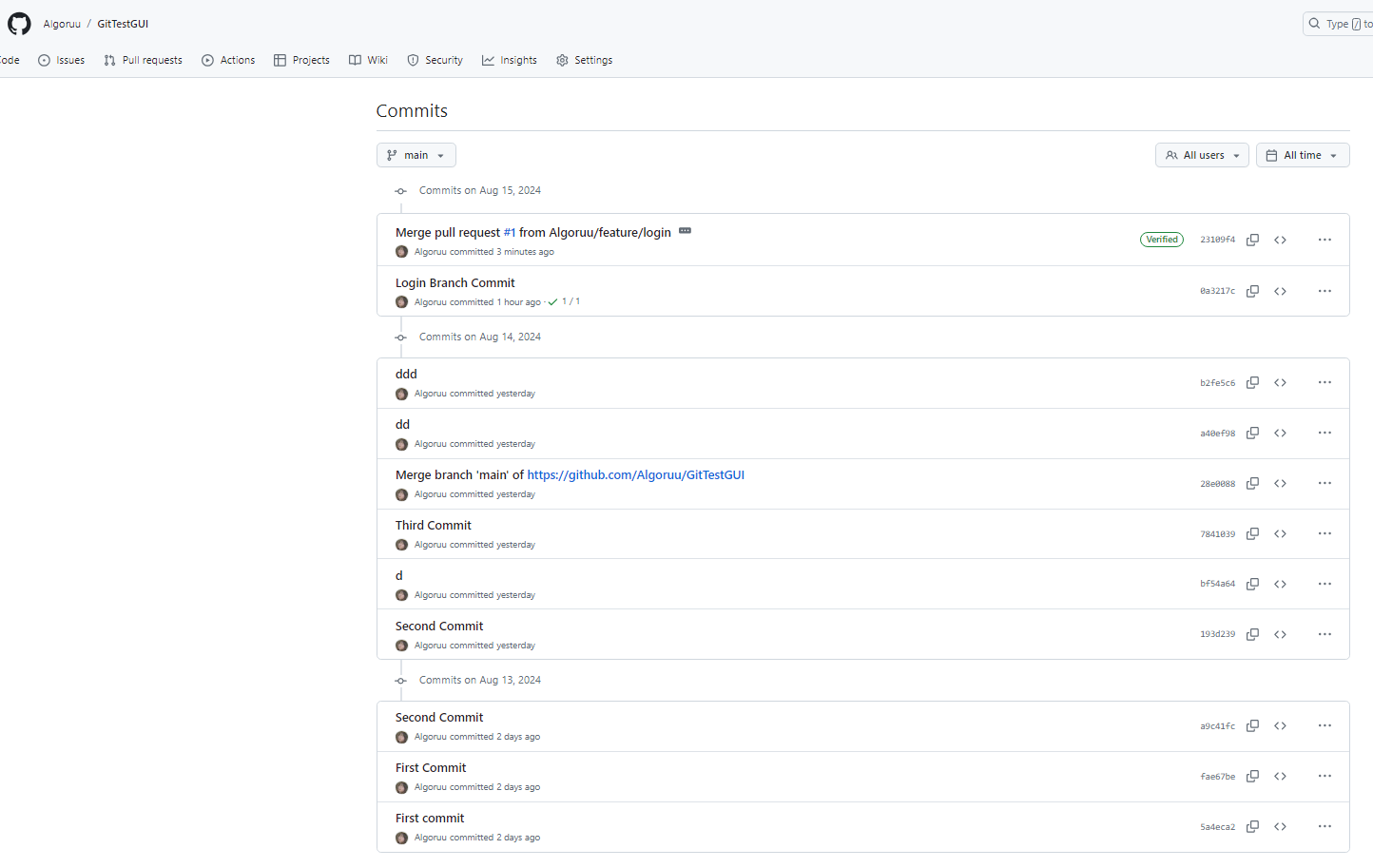
Task: Copy full SHA for commit 7841039
Action: click(x=1252, y=533)
